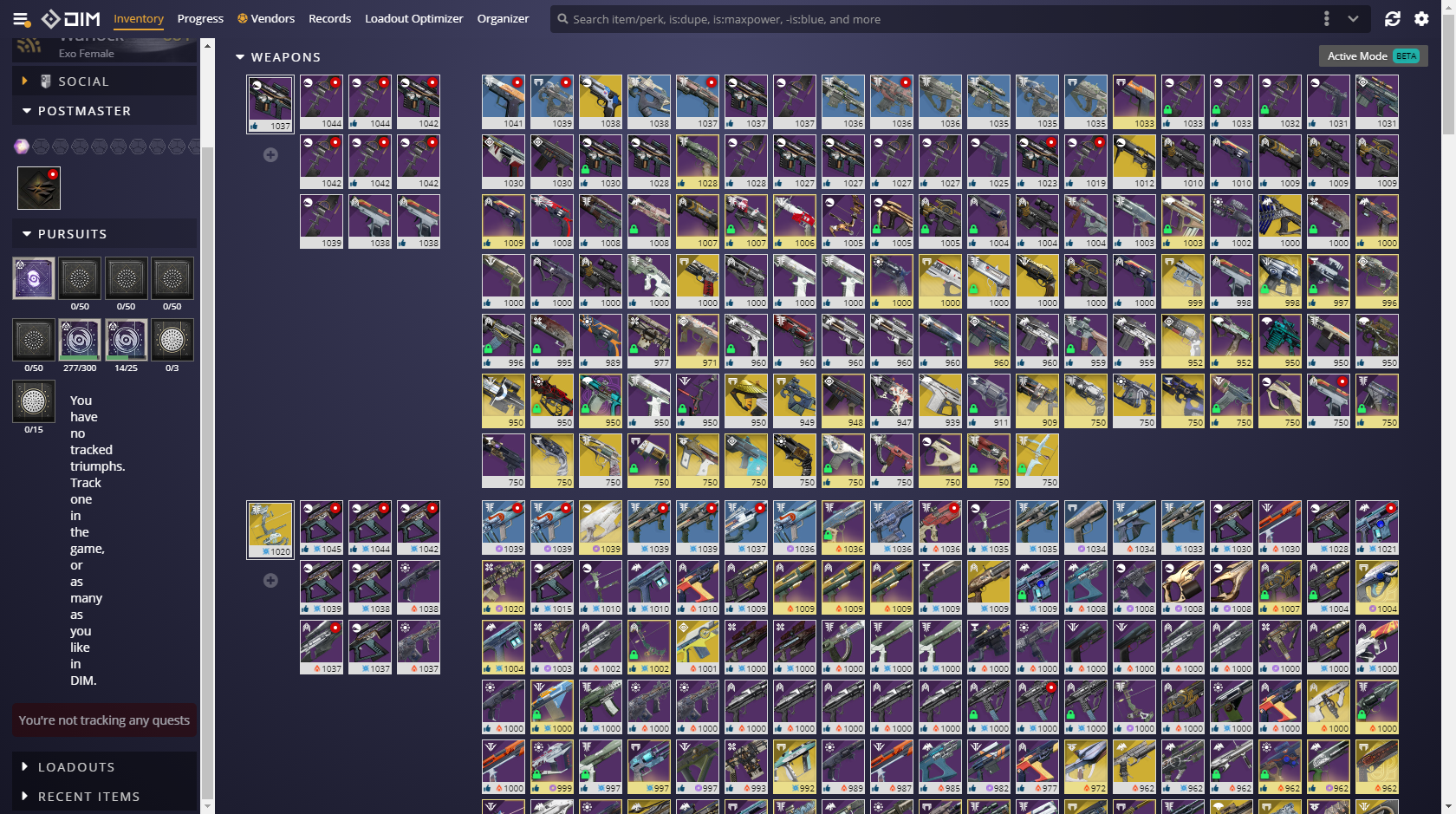Select the energy weapon with power 1015
This screenshot has width=1456, height=814.
point(552,588)
